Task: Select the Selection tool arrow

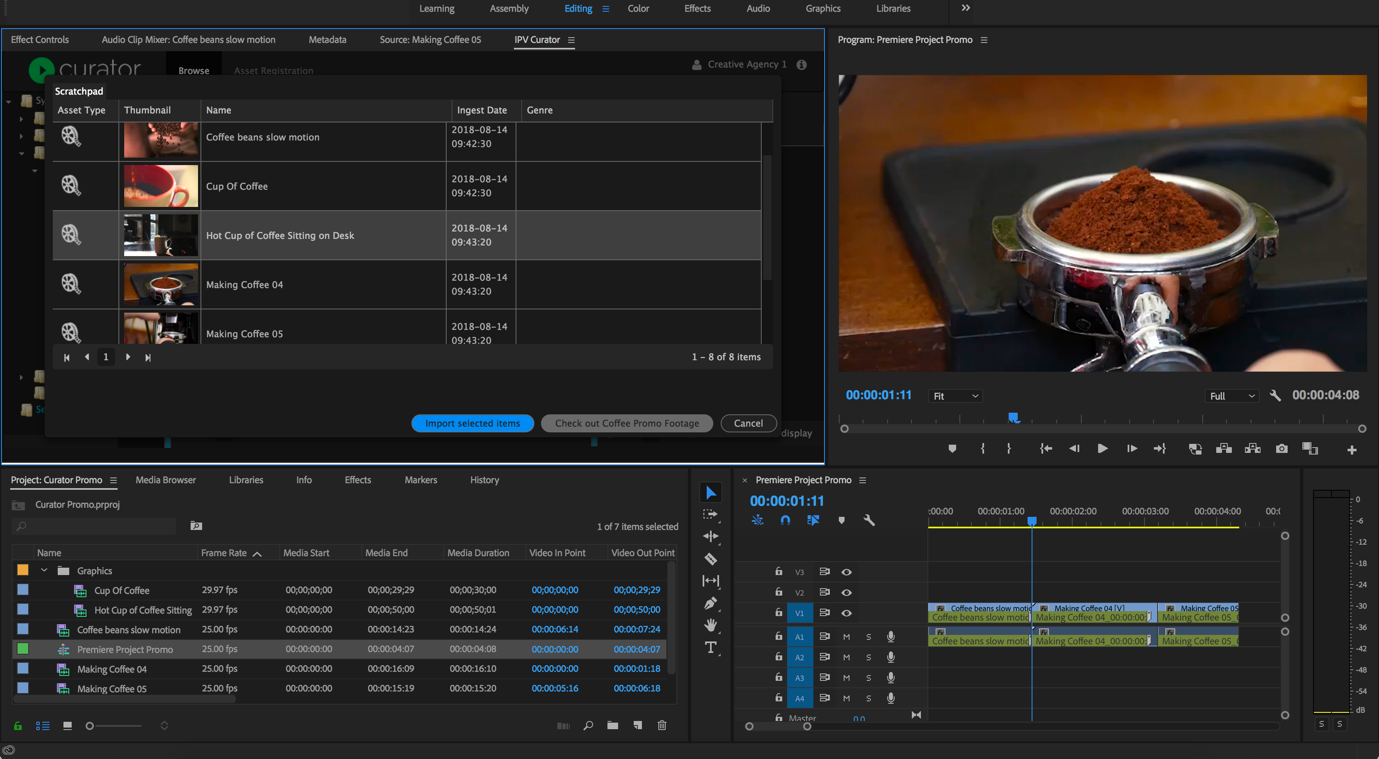Action: (710, 493)
